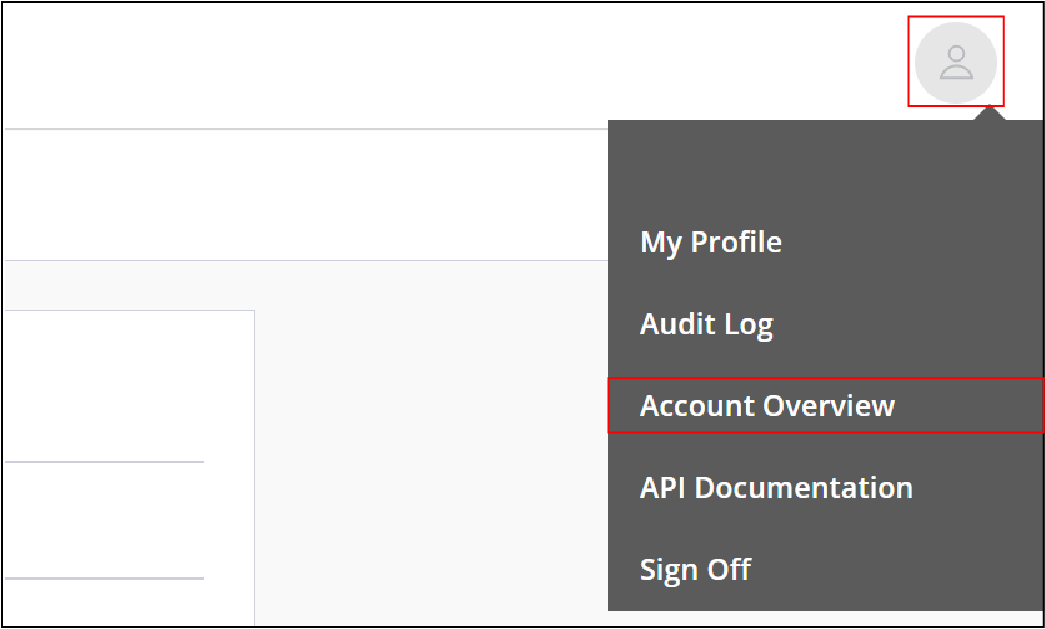Open the user account avatar menu
Viewport: 1045px width, 629px height.
(956, 62)
